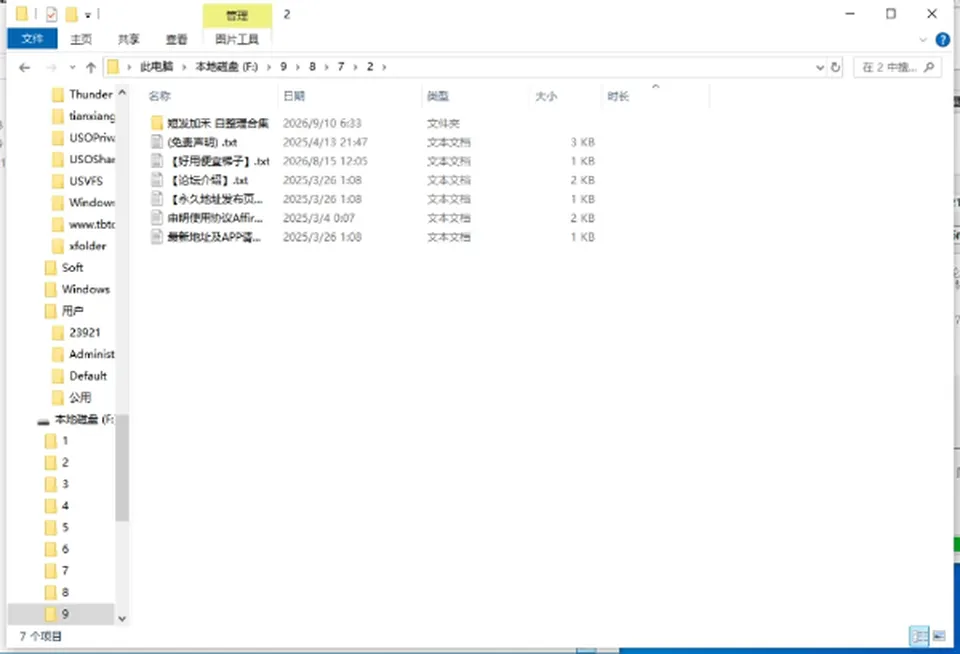
Task: Refresh the current folder view
Action: pyautogui.click(x=835, y=67)
